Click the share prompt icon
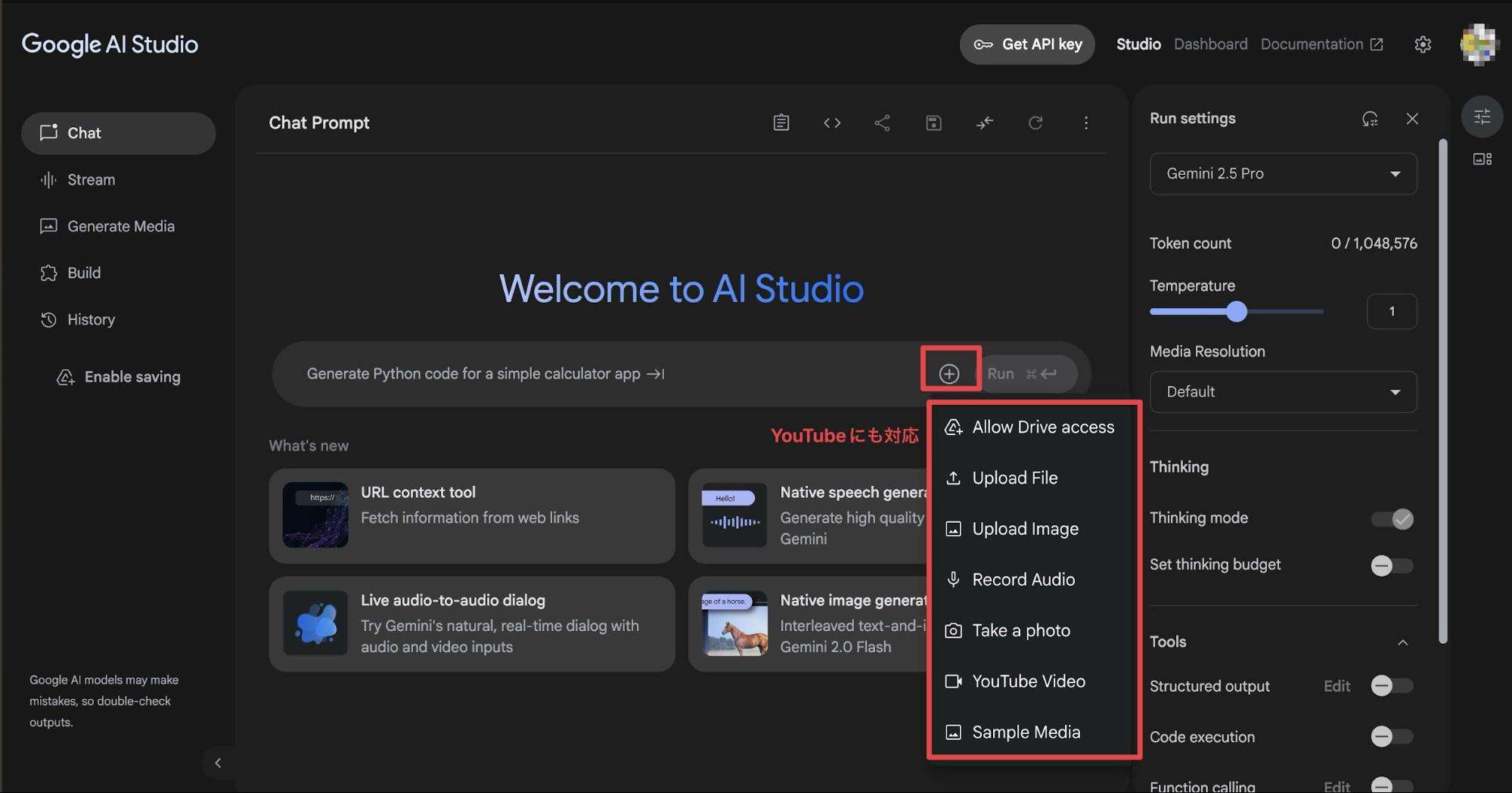 point(882,123)
